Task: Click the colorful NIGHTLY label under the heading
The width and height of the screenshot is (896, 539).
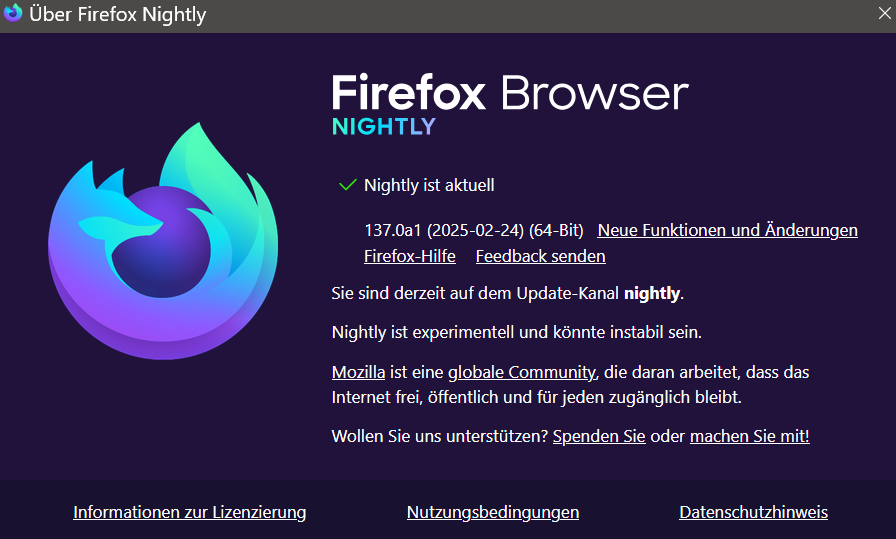Action: (x=384, y=127)
